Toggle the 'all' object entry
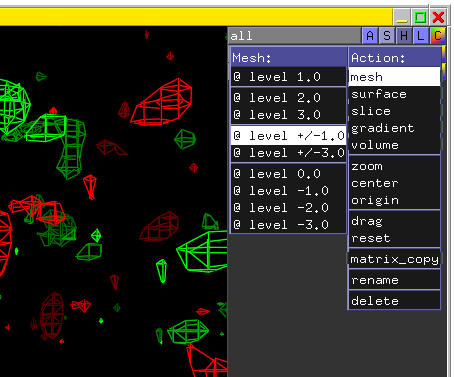The width and height of the screenshot is (454, 377). tap(295, 36)
